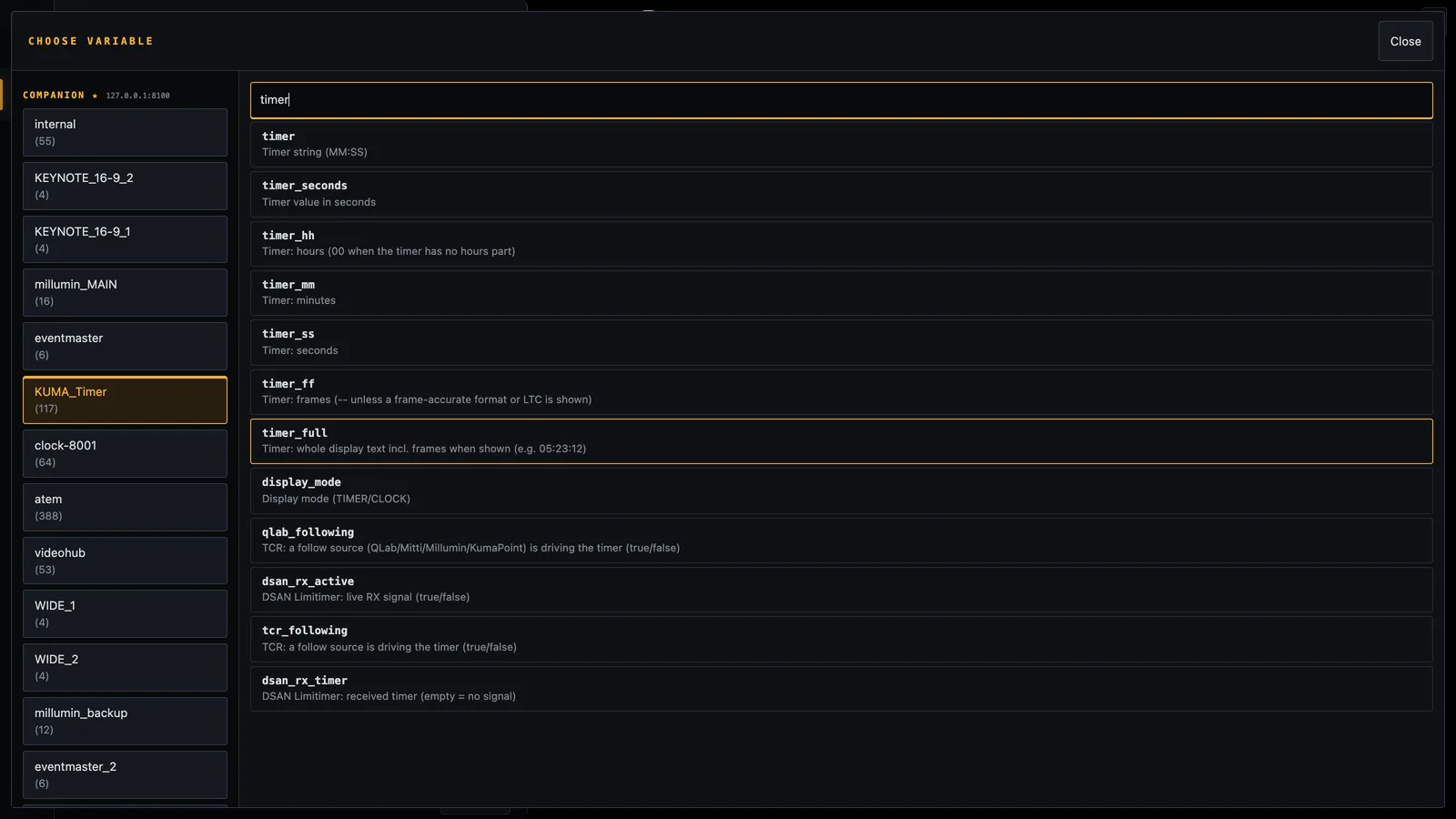Focus the variable search field containing "timer"
The width and height of the screenshot is (1456, 819).
coord(841,100)
